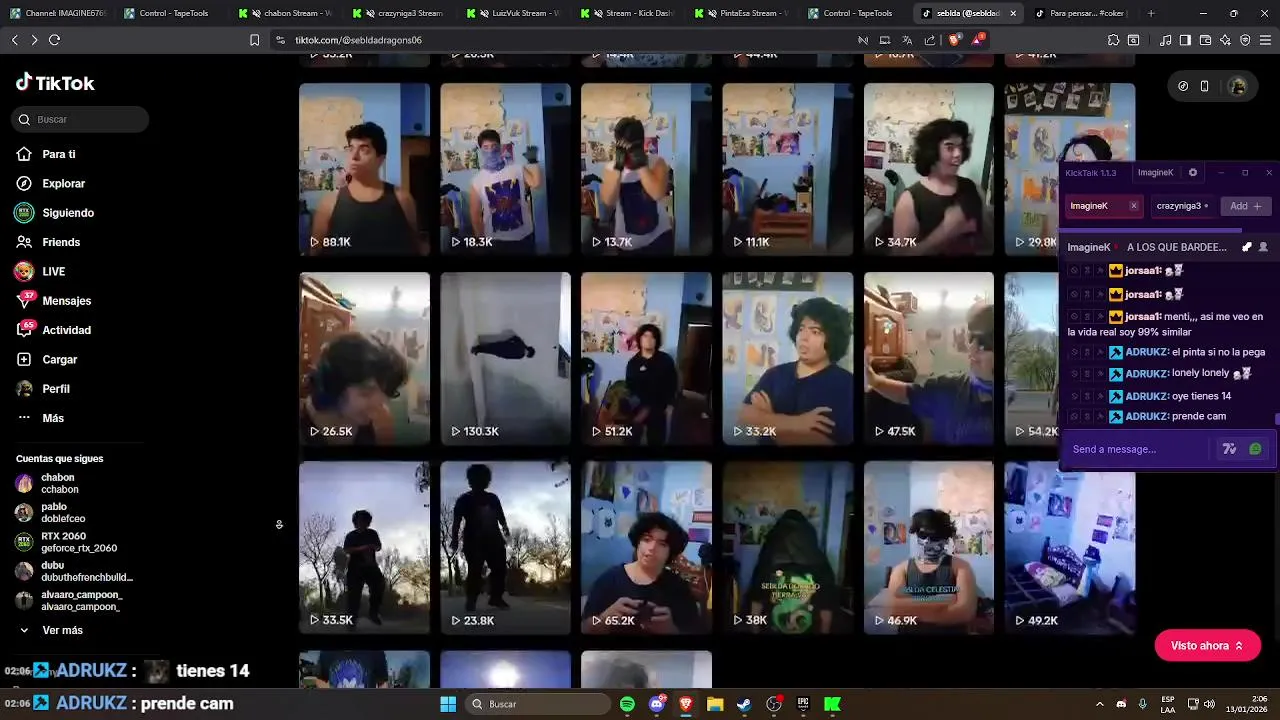
Task: Click translate page icon in address bar
Action: point(907,40)
